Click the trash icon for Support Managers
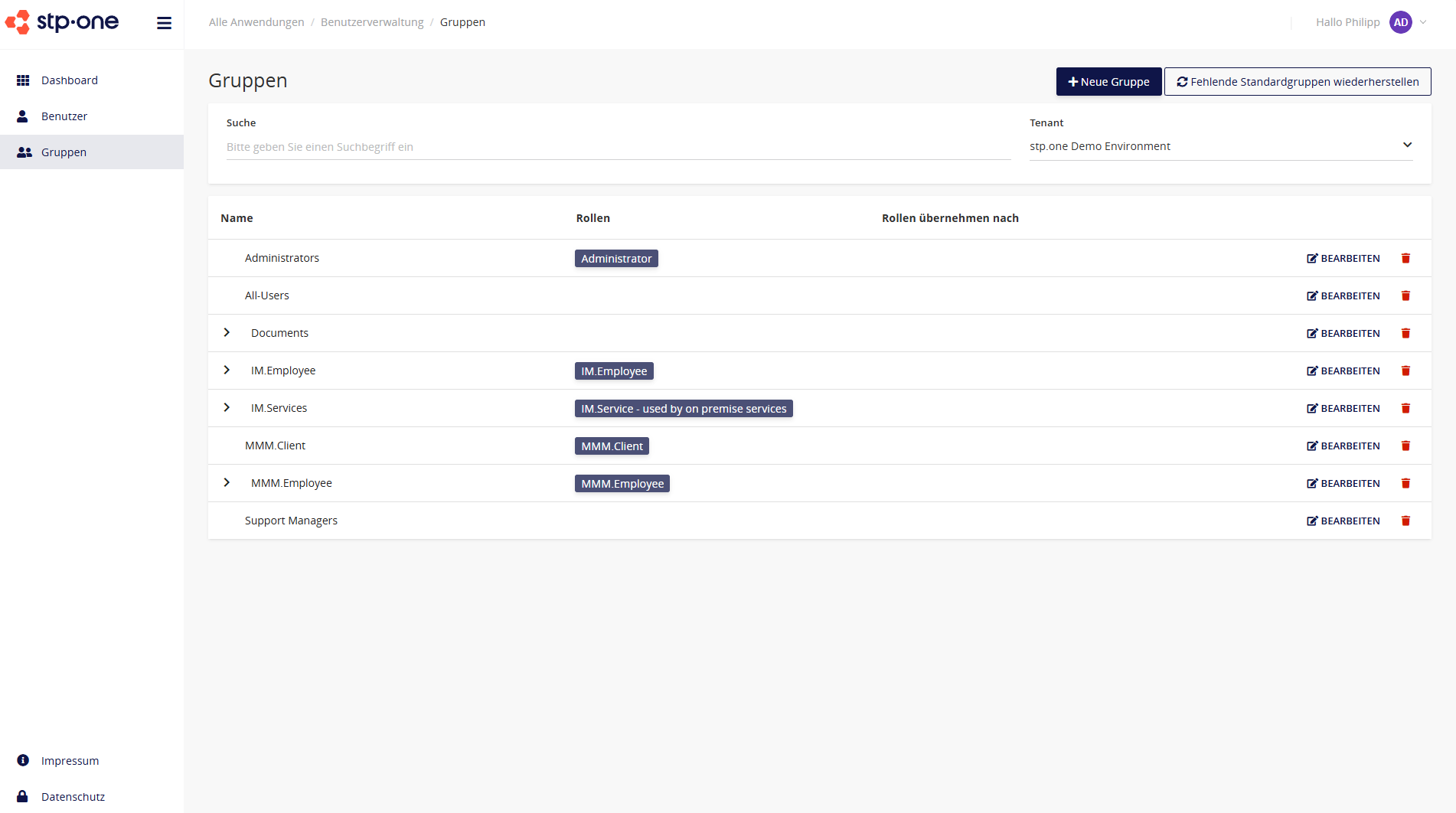 click(1405, 521)
